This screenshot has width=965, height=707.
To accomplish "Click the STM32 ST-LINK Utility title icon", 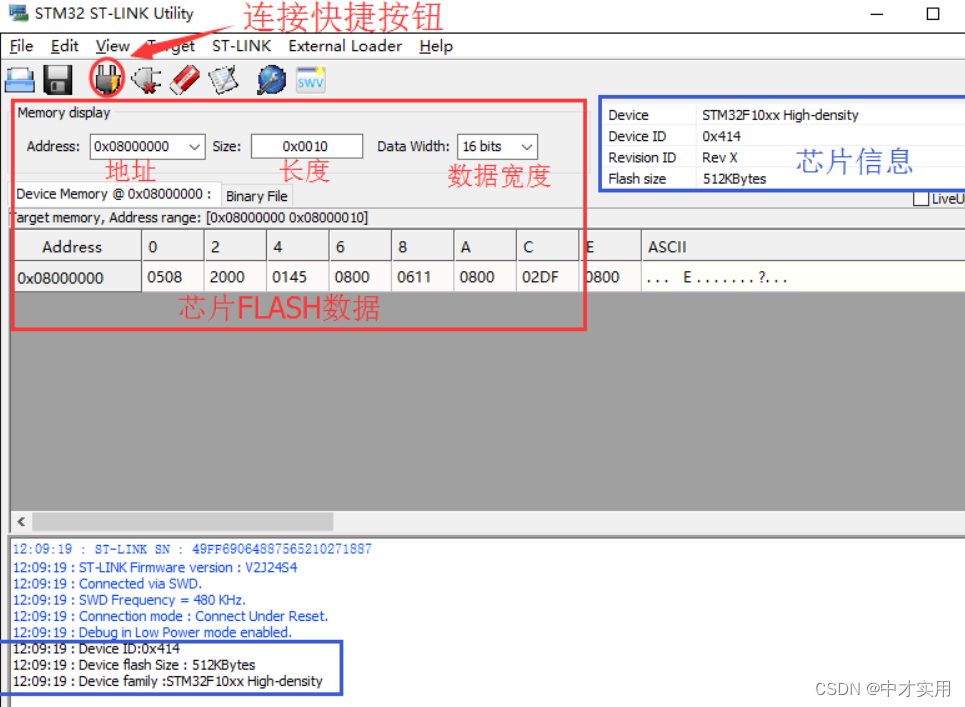I will (18, 12).
